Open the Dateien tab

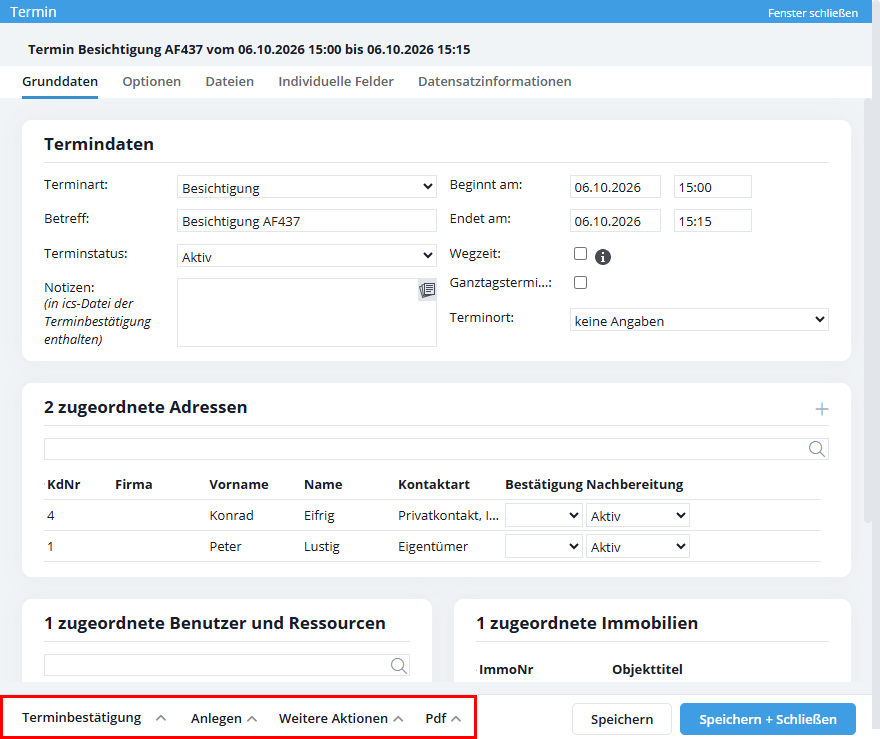coord(230,81)
